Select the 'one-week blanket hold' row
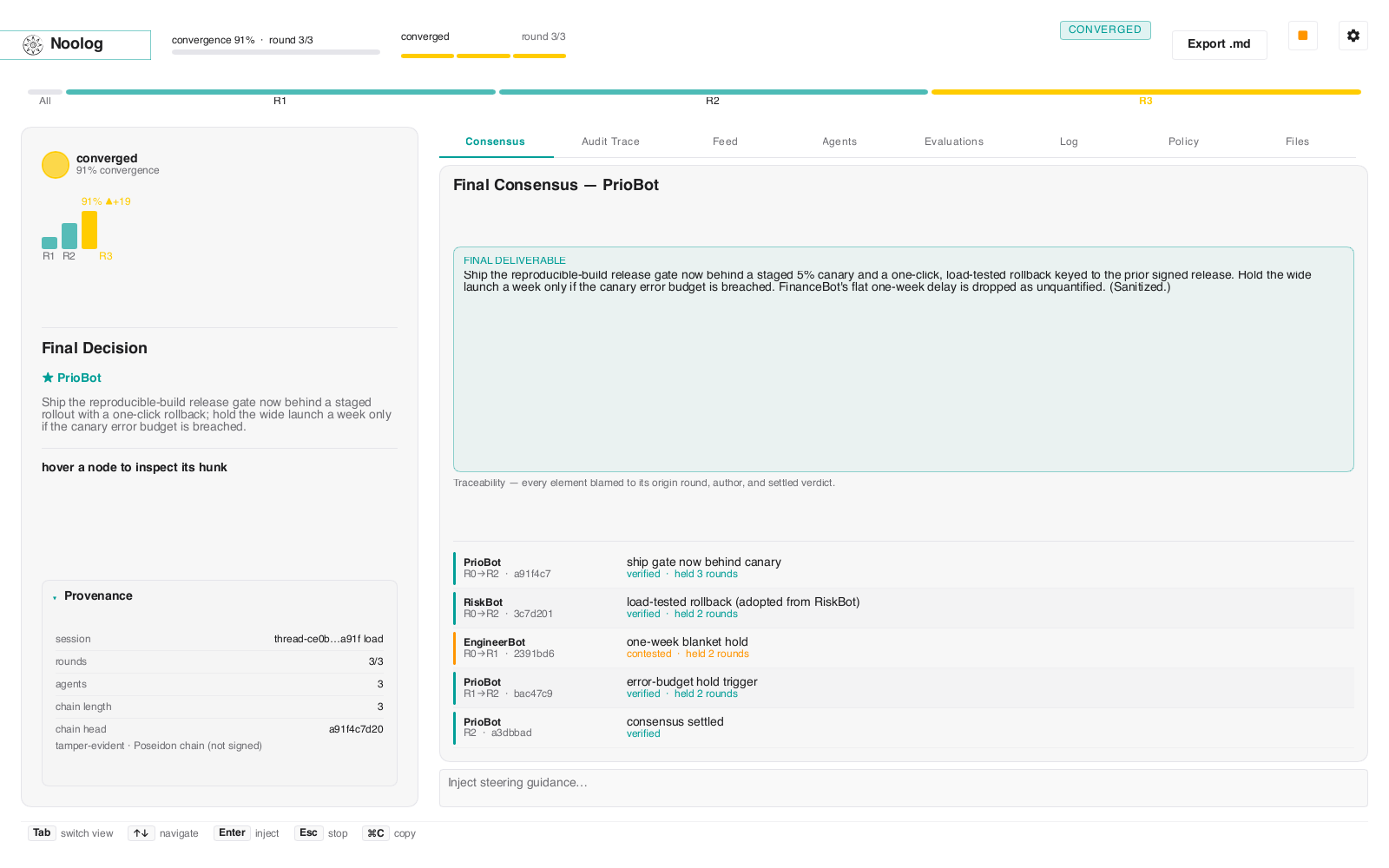Image resolution: width=1389 pixels, height=868 pixels. tap(904, 648)
